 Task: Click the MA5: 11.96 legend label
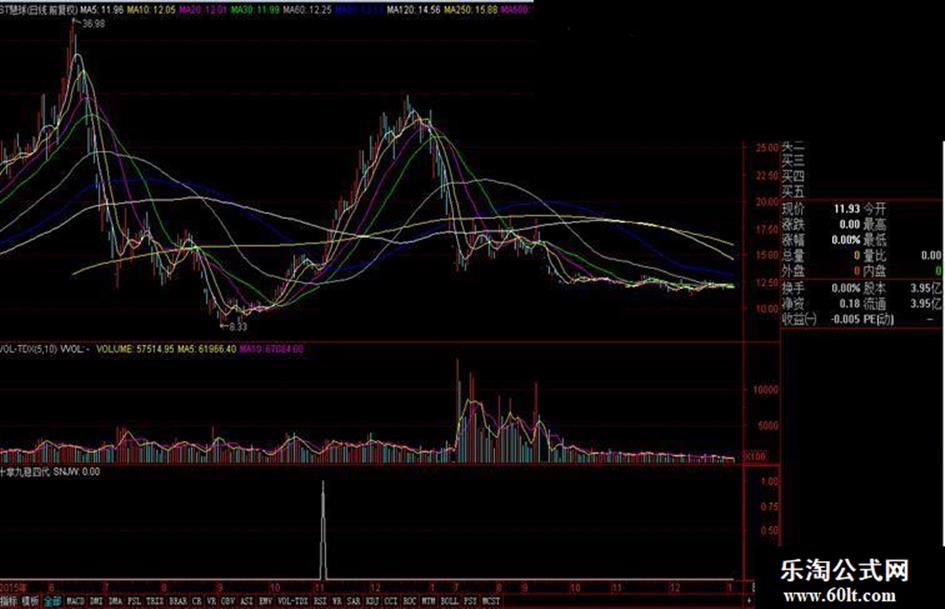click(102, 10)
